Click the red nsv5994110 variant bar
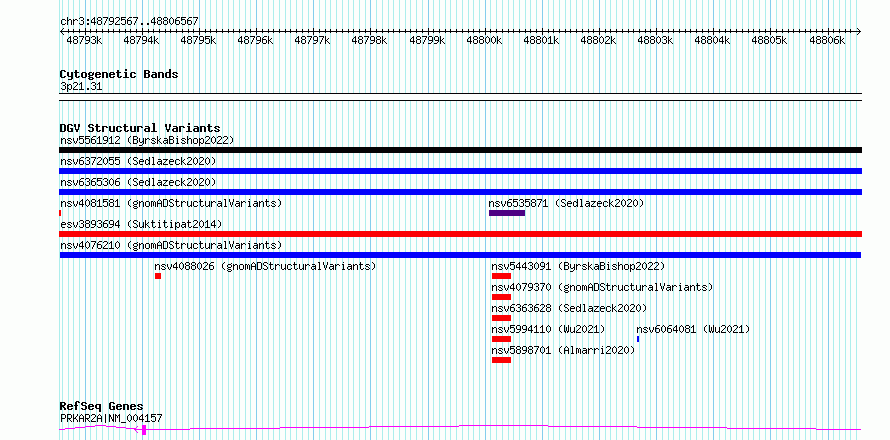This screenshot has height=440, width=890. coord(502,339)
